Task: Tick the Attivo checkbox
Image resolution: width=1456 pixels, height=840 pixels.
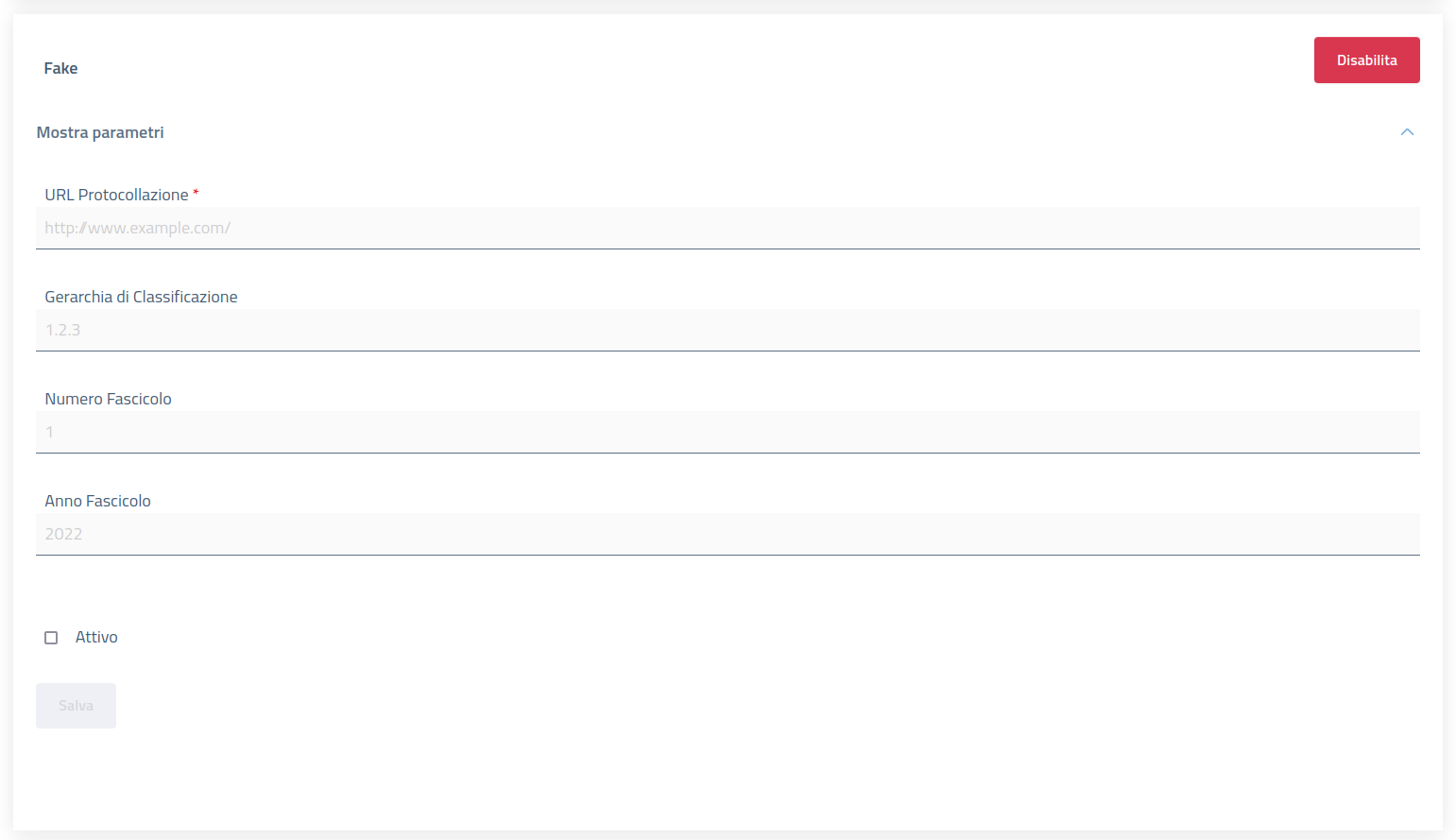Action: coord(51,638)
